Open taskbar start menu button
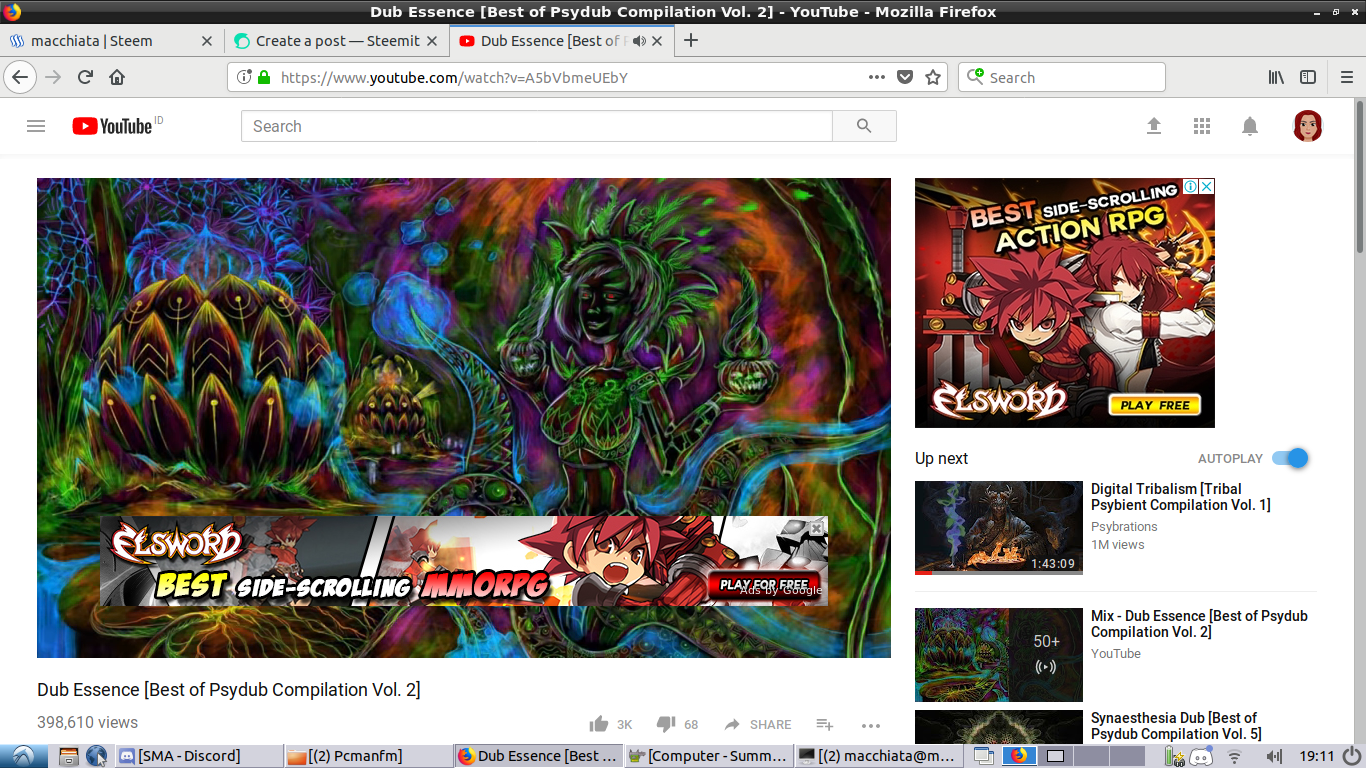Screen dimensions: 1366x768 [x=23, y=756]
